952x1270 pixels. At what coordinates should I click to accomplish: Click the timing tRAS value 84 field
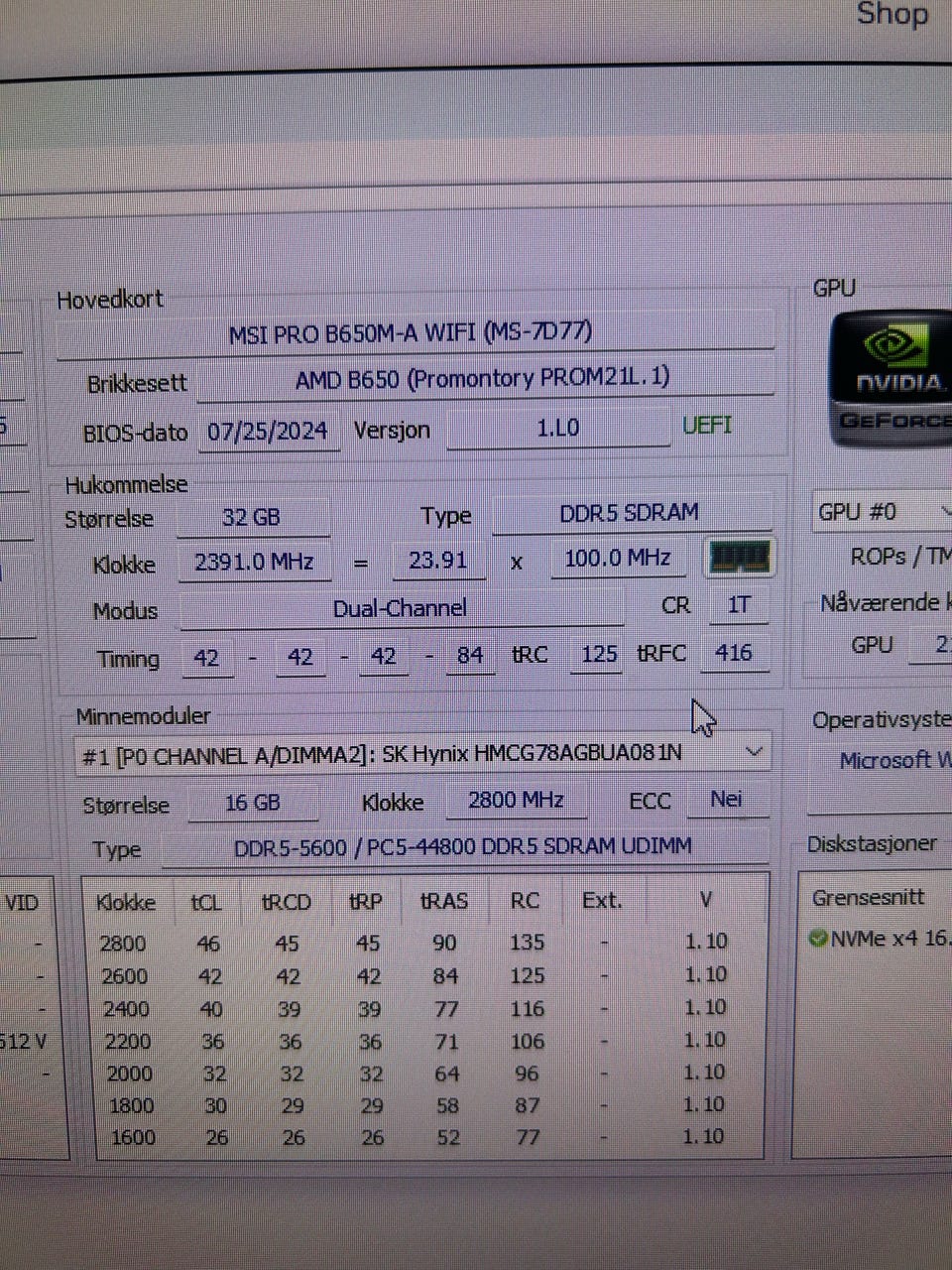(x=470, y=655)
